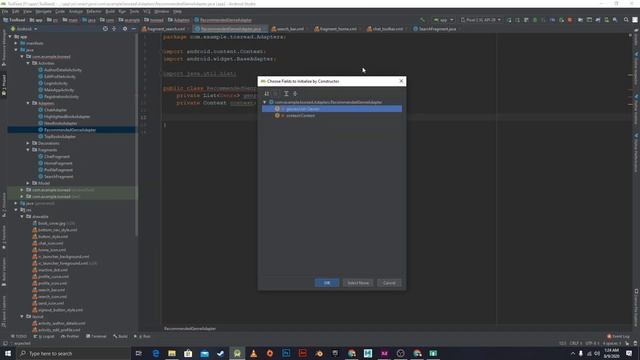Open the File menu
This screenshot has height=360, width=640.
coord(5,11)
